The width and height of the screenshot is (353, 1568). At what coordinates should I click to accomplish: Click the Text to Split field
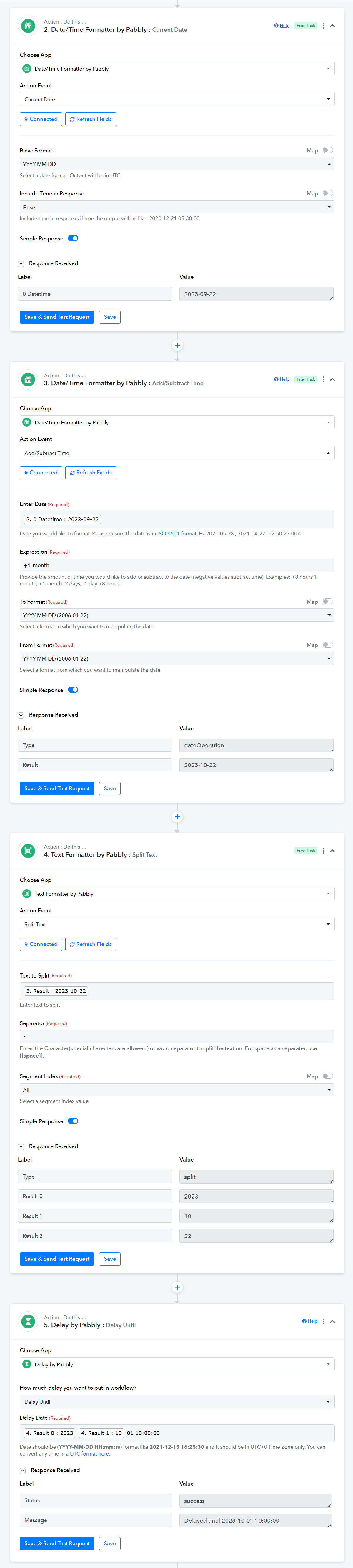click(x=177, y=991)
